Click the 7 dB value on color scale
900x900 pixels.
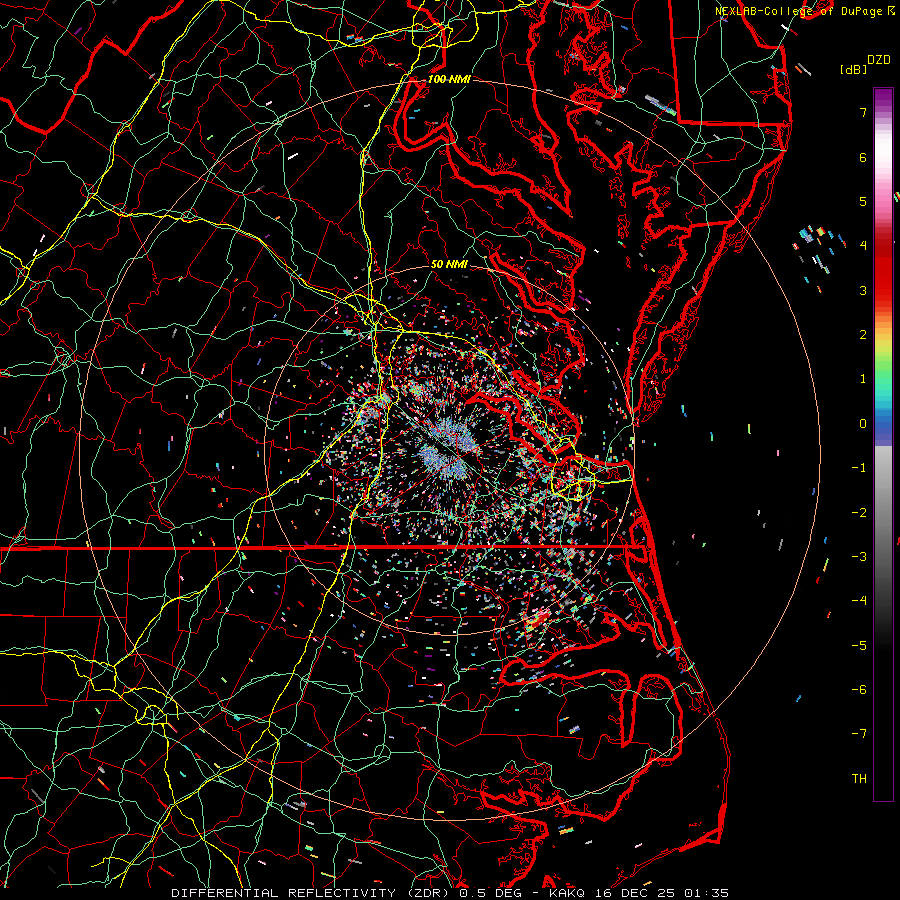point(863,112)
